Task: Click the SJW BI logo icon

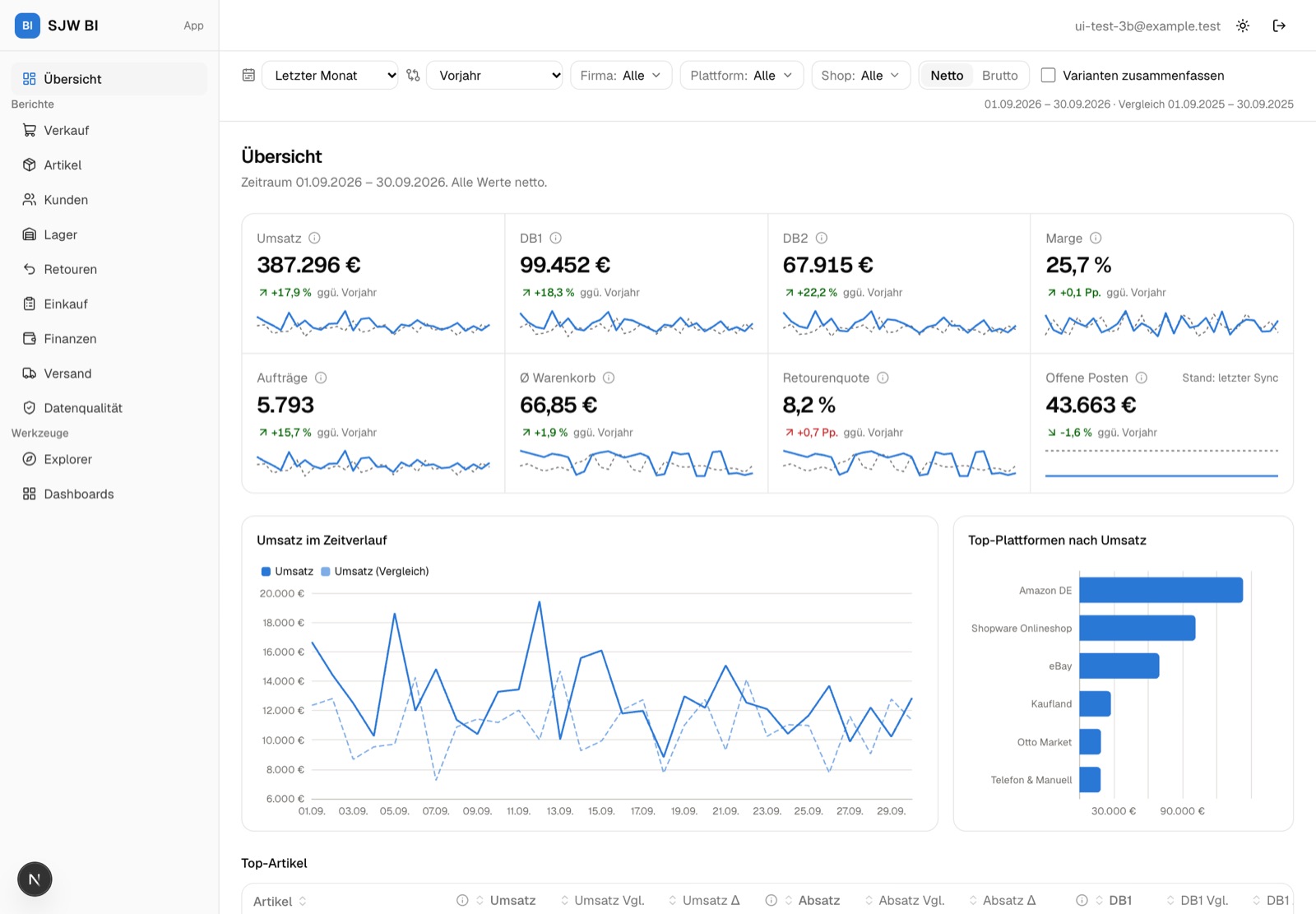Action: 27,26
